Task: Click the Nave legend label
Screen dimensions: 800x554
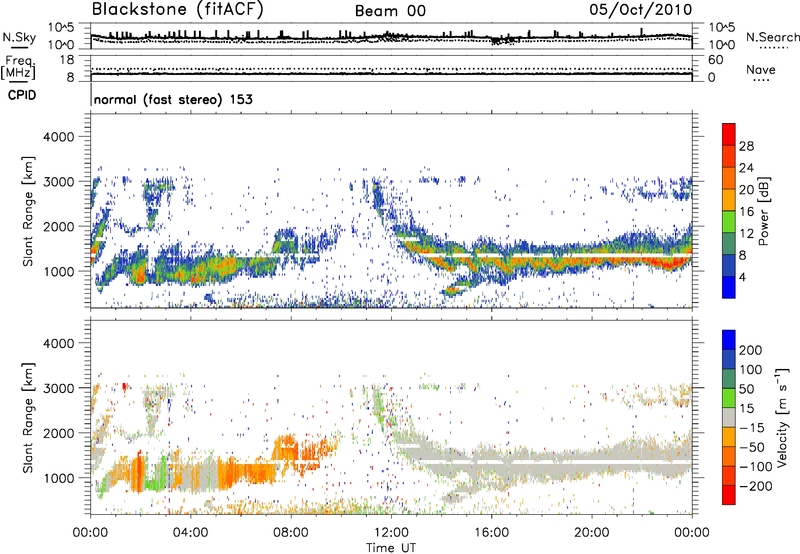Action: [x=761, y=69]
